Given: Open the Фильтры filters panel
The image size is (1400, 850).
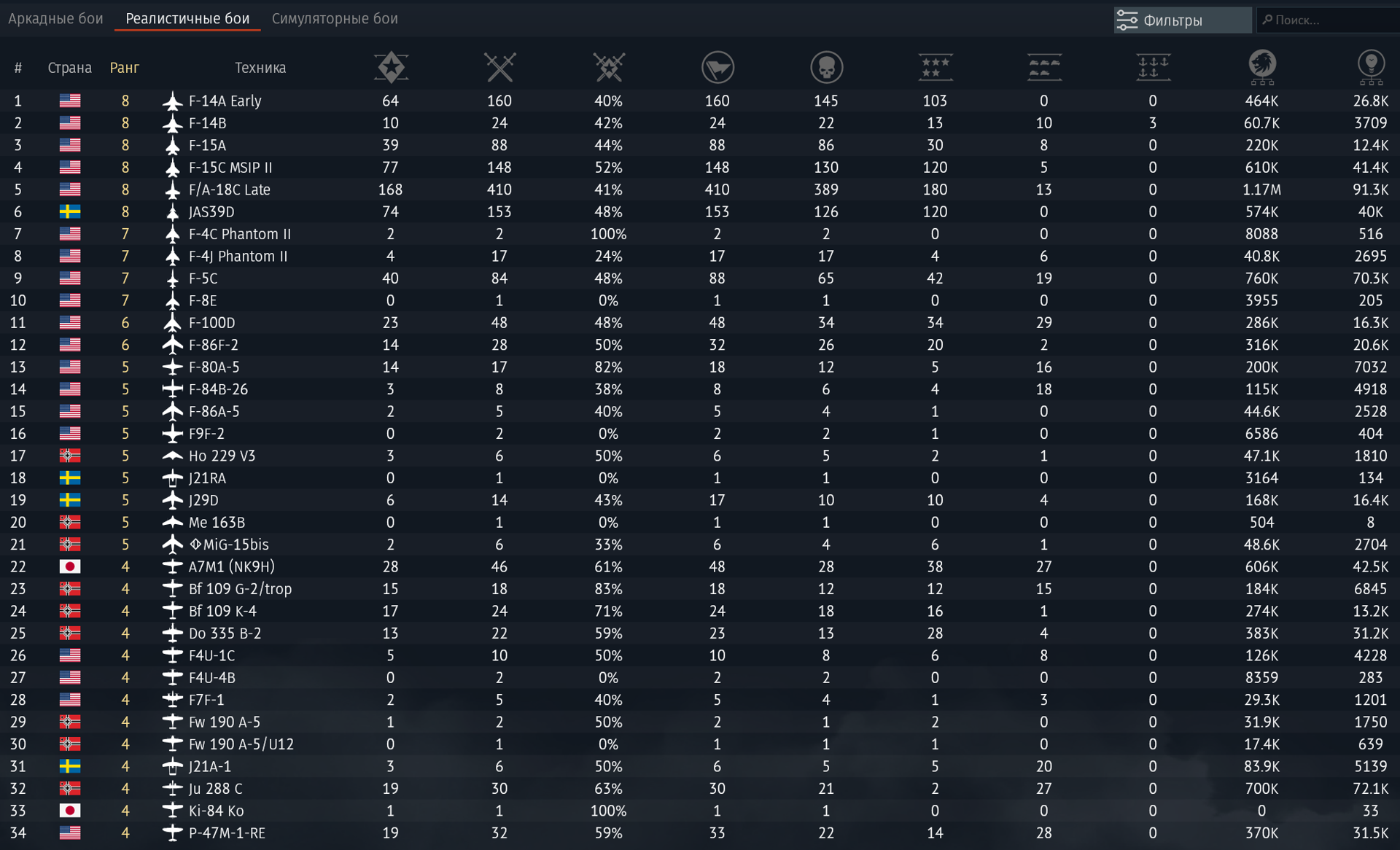Looking at the screenshot, I should 1182,20.
